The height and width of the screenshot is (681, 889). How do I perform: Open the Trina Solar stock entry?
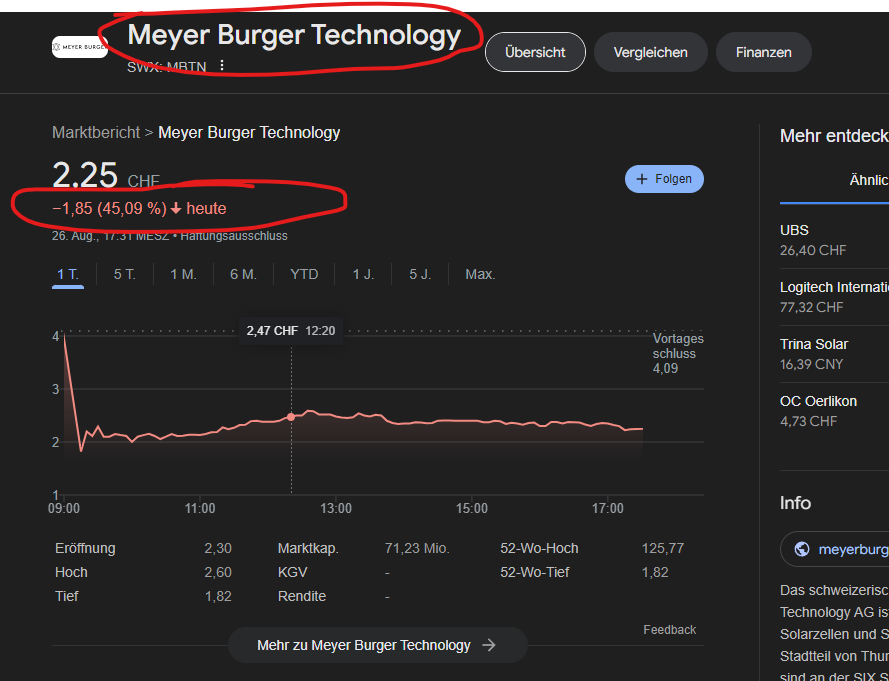pyautogui.click(x=834, y=354)
